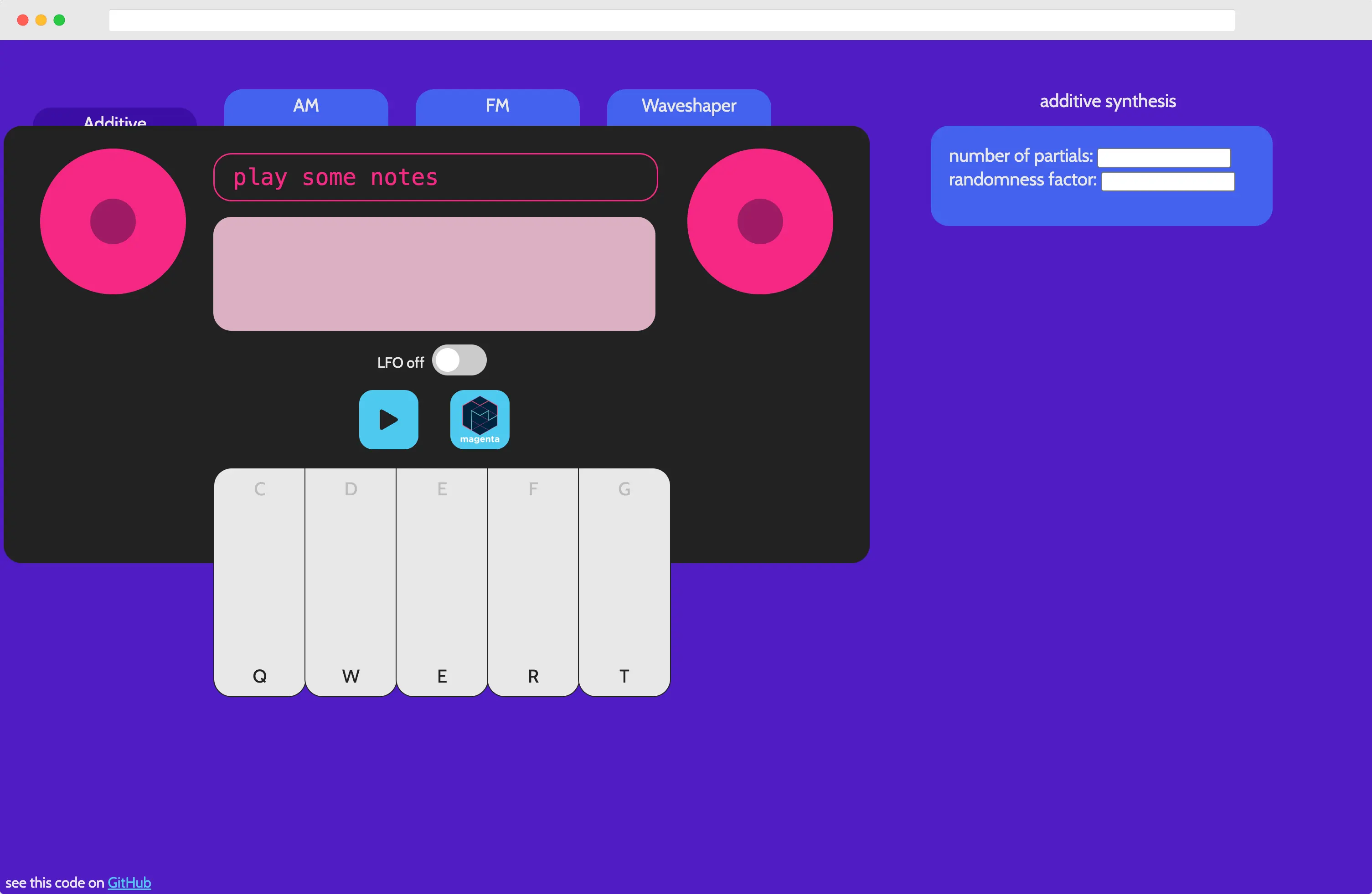The height and width of the screenshot is (894, 1372).
Task: Open the GitHub link
Action: click(129, 883)
